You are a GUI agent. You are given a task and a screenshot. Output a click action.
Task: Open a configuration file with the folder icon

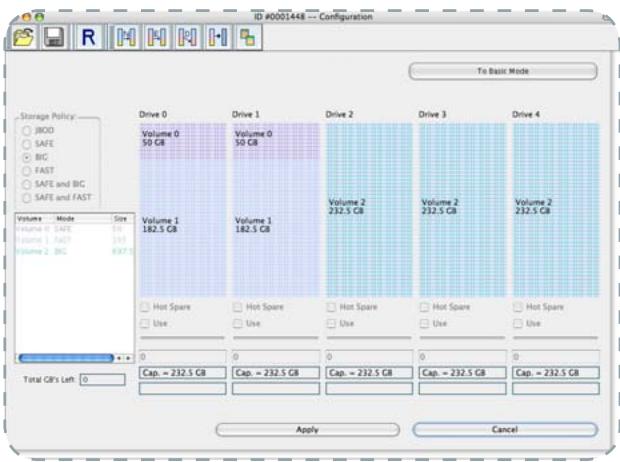[x=24, y=37]
